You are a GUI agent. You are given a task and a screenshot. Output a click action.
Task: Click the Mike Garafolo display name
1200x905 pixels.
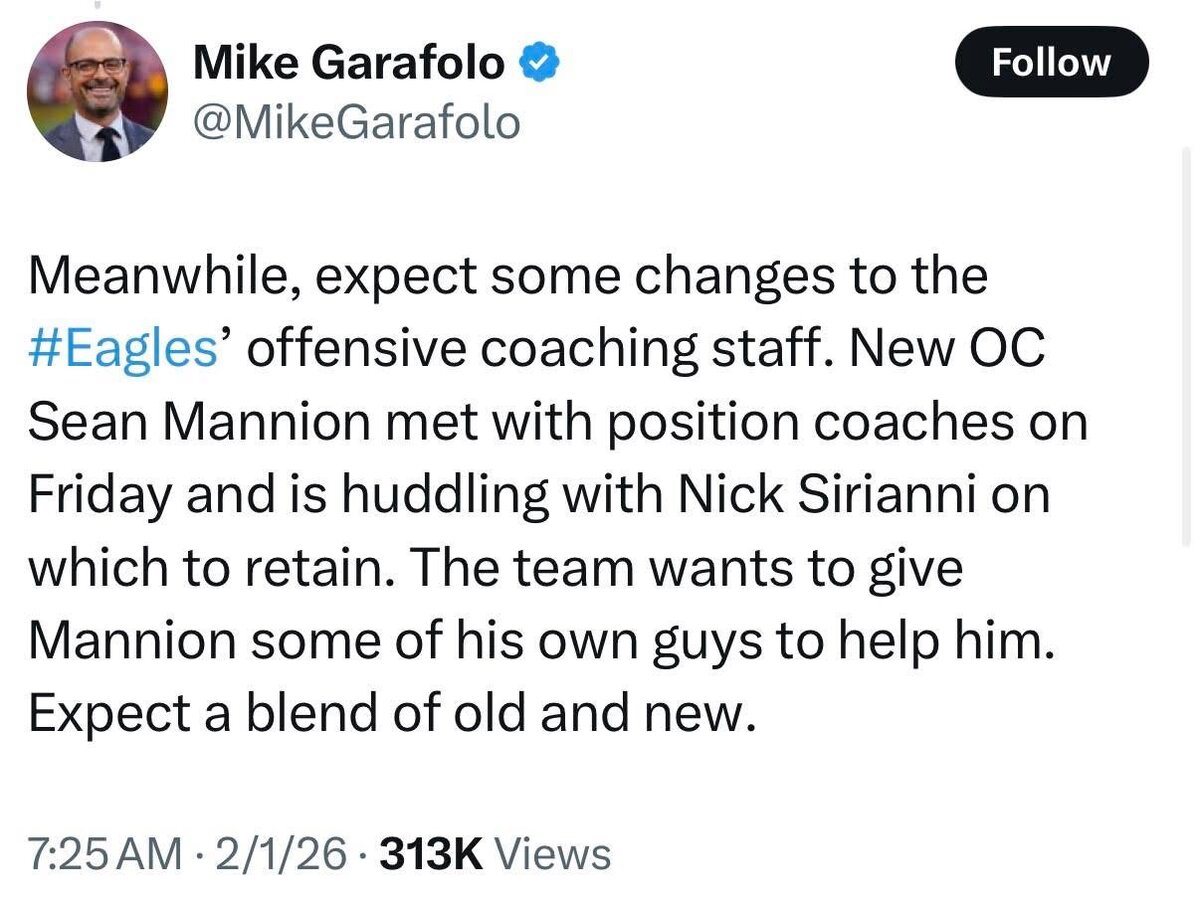tap(347, 65)
